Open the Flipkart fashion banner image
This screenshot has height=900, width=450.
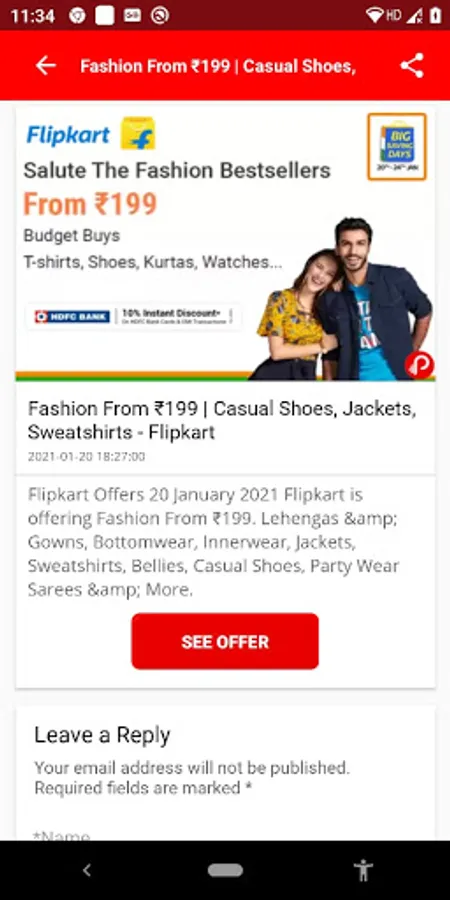(x=225, y=242)
